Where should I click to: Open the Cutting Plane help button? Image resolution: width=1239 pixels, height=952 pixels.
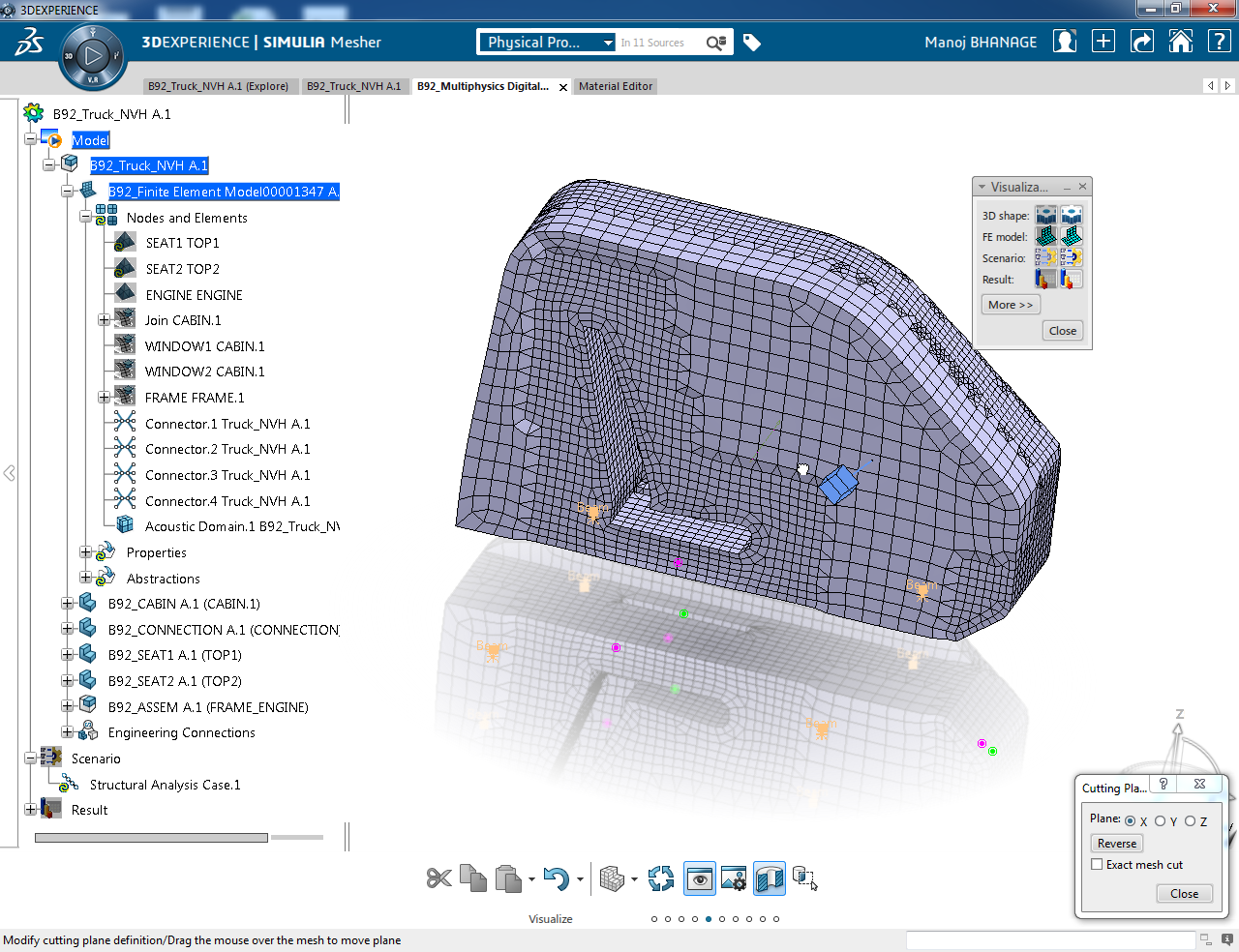point(1163,784)
